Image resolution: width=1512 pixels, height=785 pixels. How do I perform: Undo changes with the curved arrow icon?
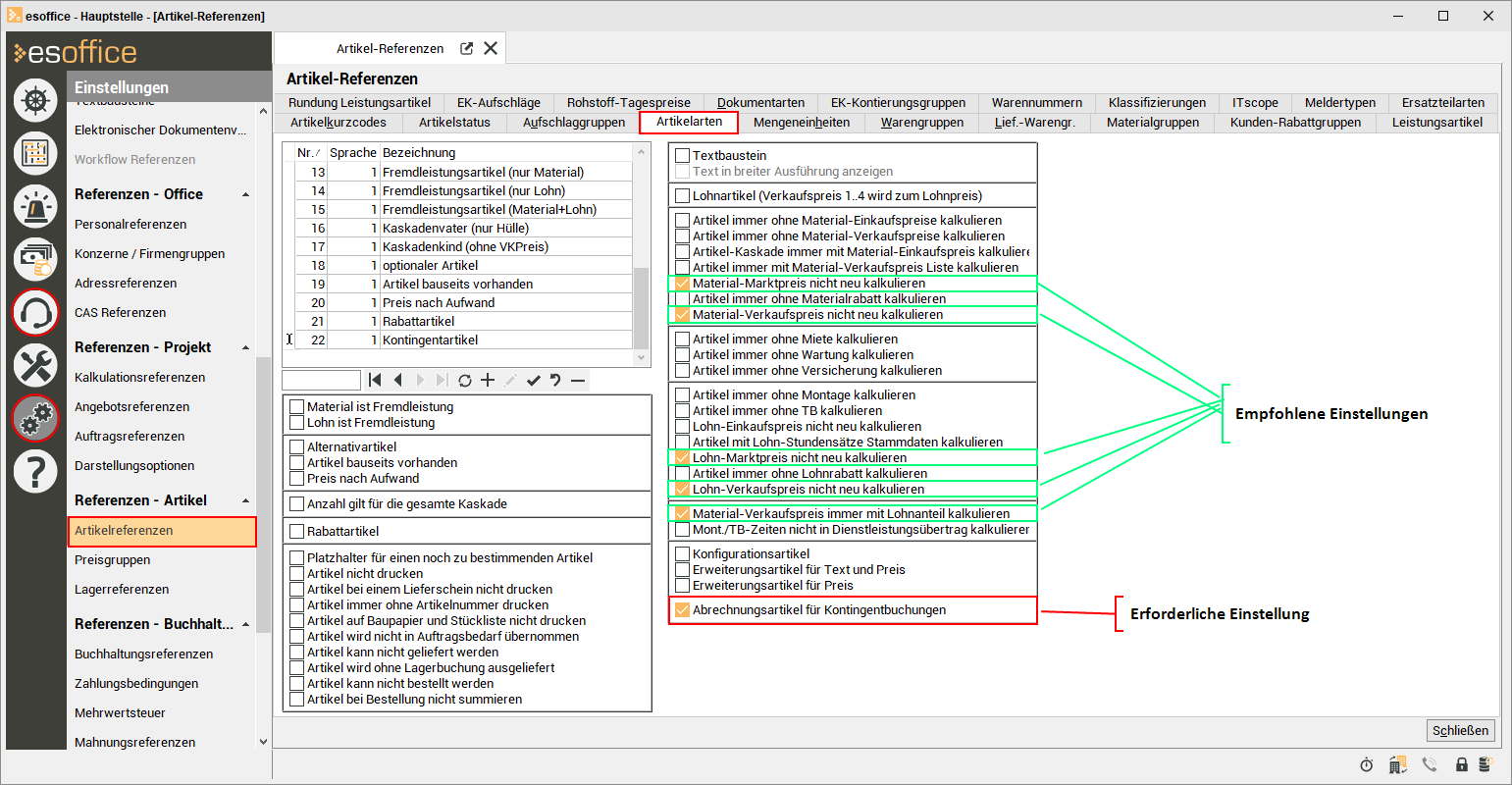tap(555, 380)
